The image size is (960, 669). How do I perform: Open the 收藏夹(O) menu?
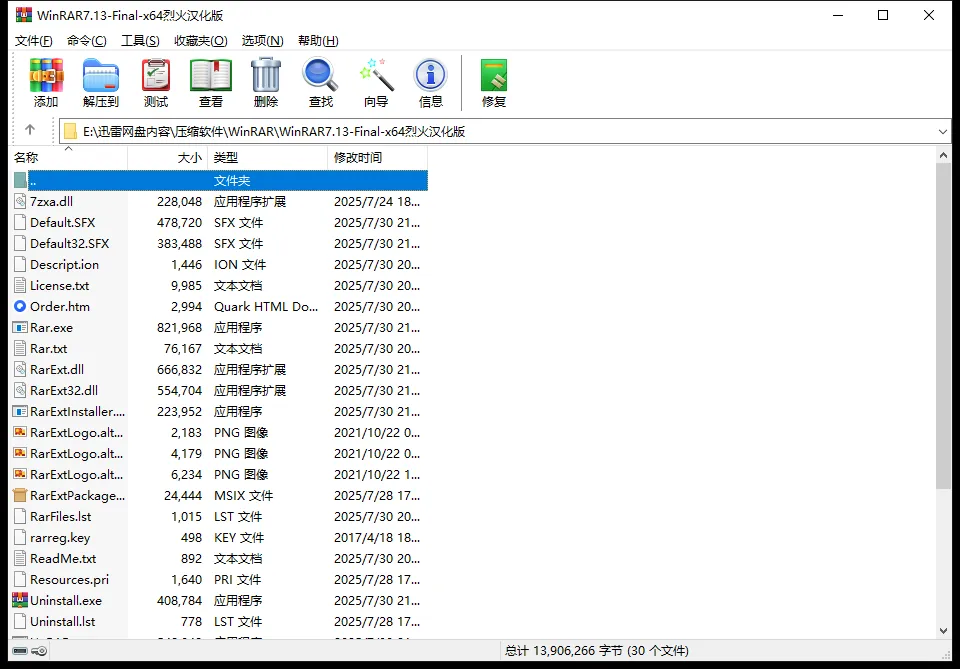tap(201, 40)
